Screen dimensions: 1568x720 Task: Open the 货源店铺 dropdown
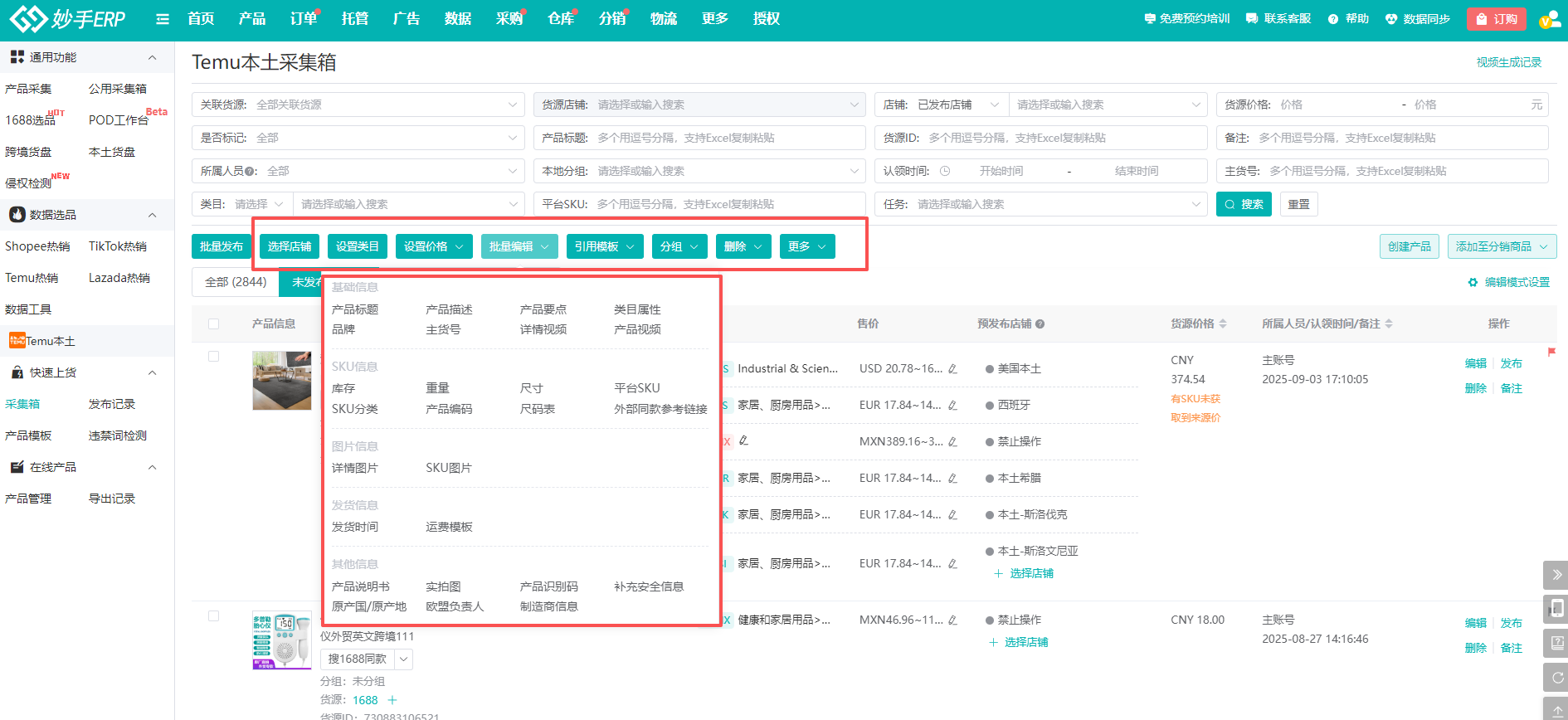[x=699, y=105]
